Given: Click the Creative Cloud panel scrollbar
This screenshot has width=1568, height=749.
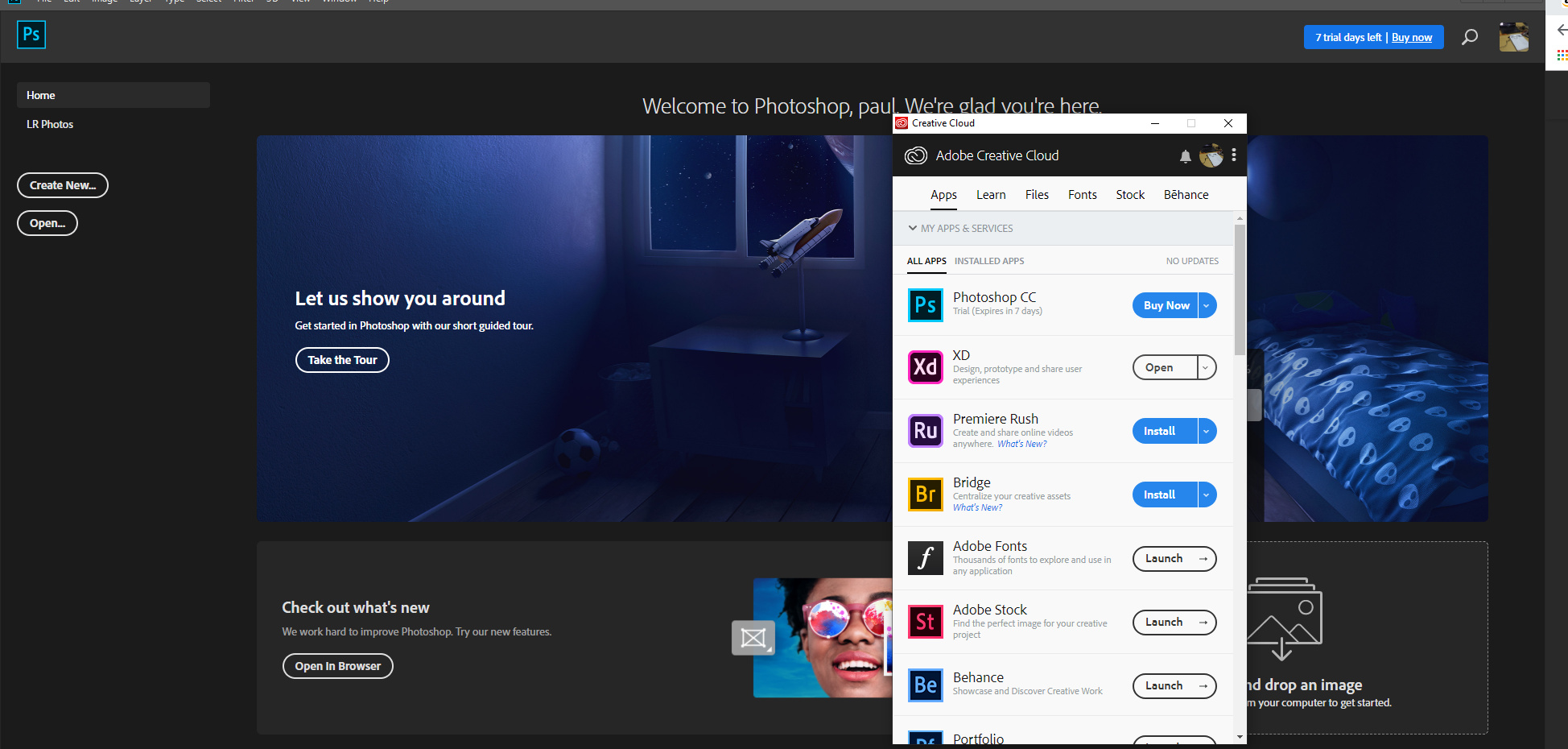Looking at the screenshot, I should [1240, 290].
